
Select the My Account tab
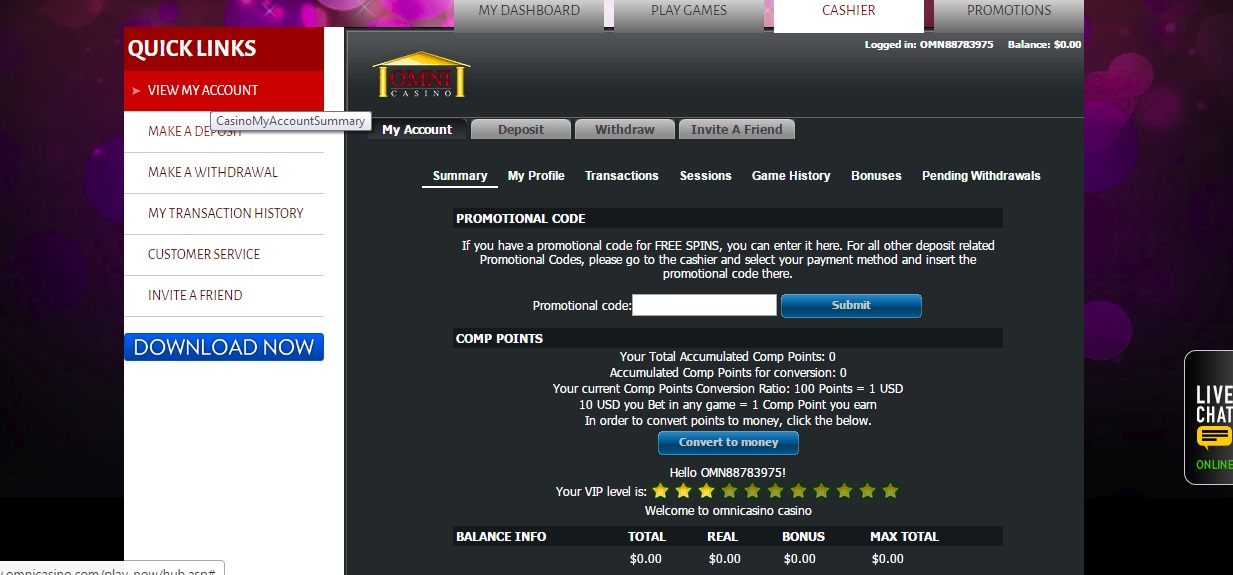click(x=417, y=129)
